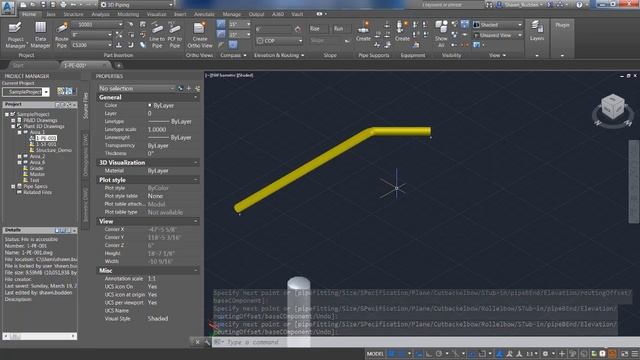Open the Data Manager tool
This screenshot has height=360, width=640.
coord(40,35)
